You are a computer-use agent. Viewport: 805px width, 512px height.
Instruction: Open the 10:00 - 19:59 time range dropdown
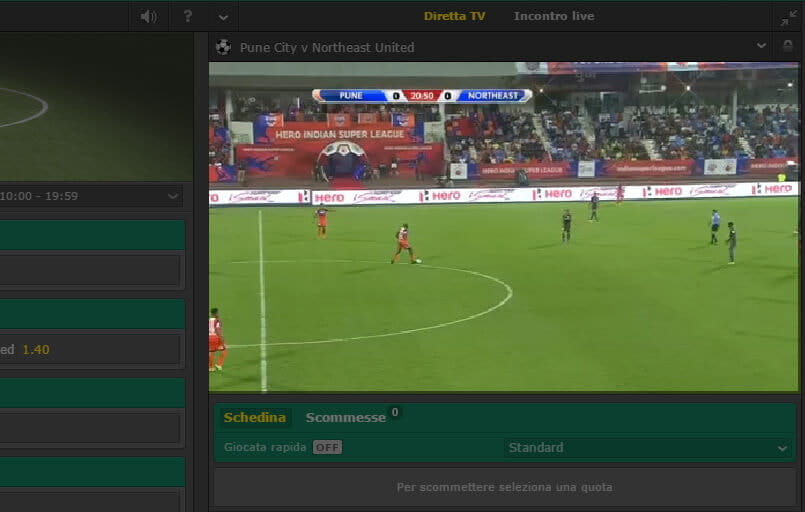point(91,196)
